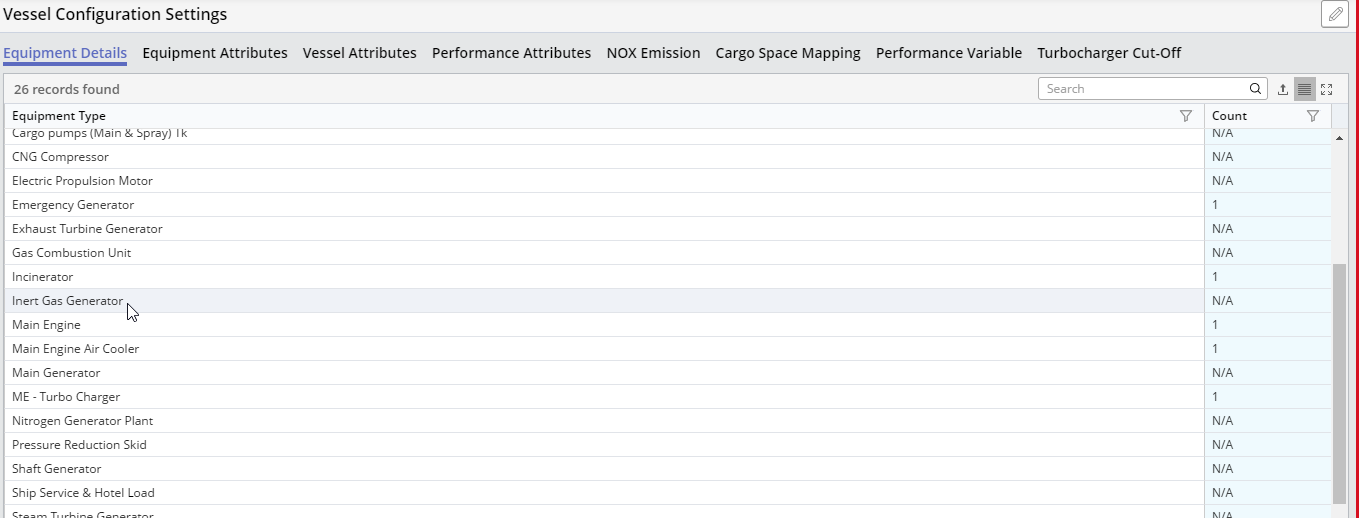
Task: Open the Turbocharger Cut-Off tab
Action: (x=1109, y=53)
